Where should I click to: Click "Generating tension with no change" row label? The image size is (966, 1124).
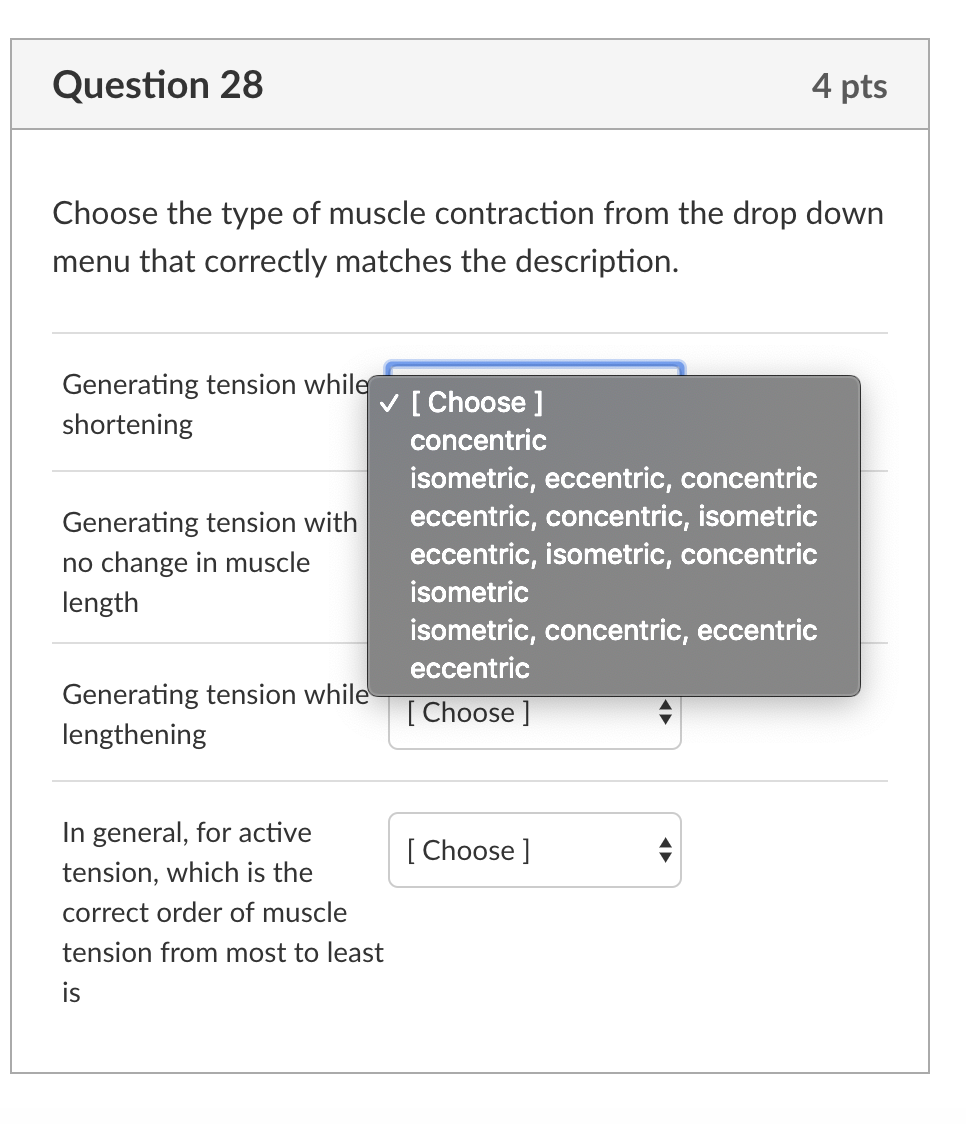210,562
